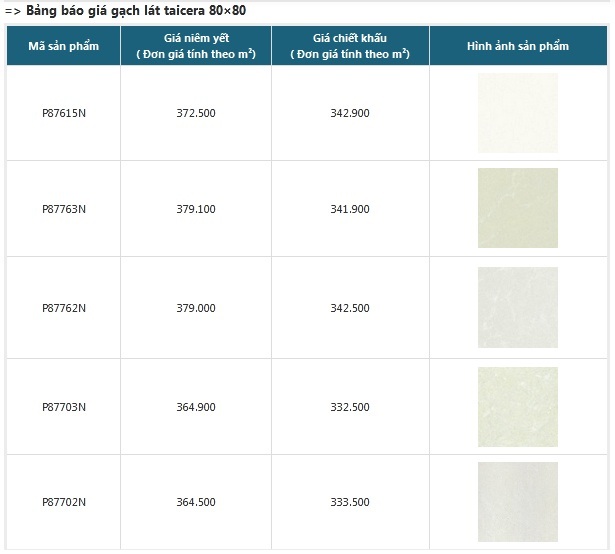The image size is (615, 554).
Task: View the P87703N tile thumbnail
Action: [x=517, y=407]
